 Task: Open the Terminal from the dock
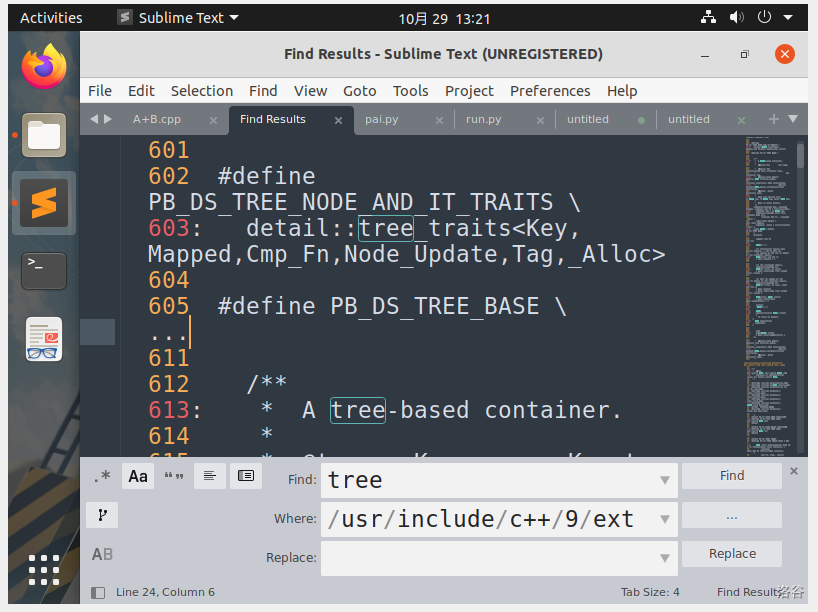tap(44, 271)
